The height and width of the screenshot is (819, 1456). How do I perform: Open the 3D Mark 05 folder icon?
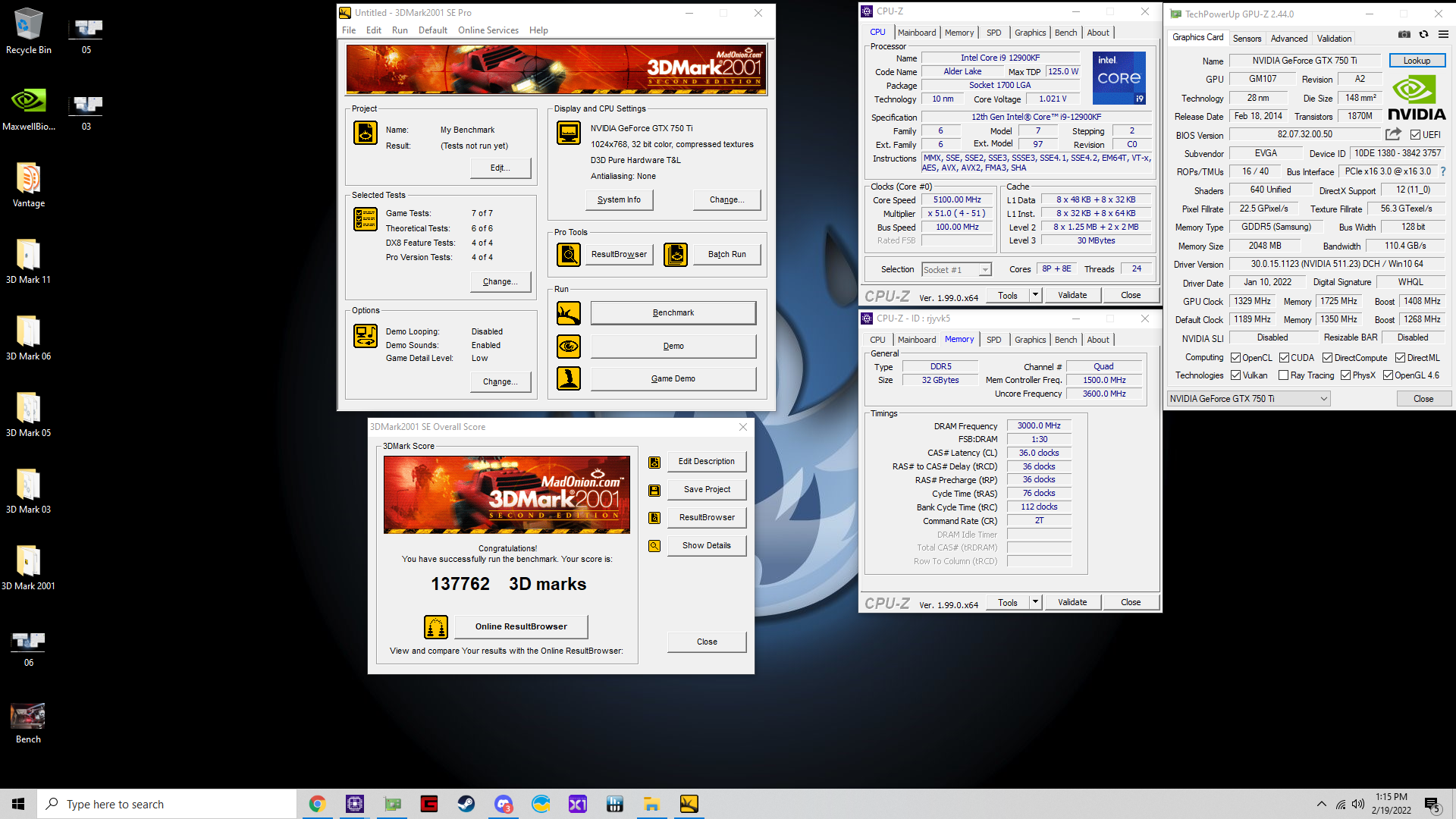29,414
